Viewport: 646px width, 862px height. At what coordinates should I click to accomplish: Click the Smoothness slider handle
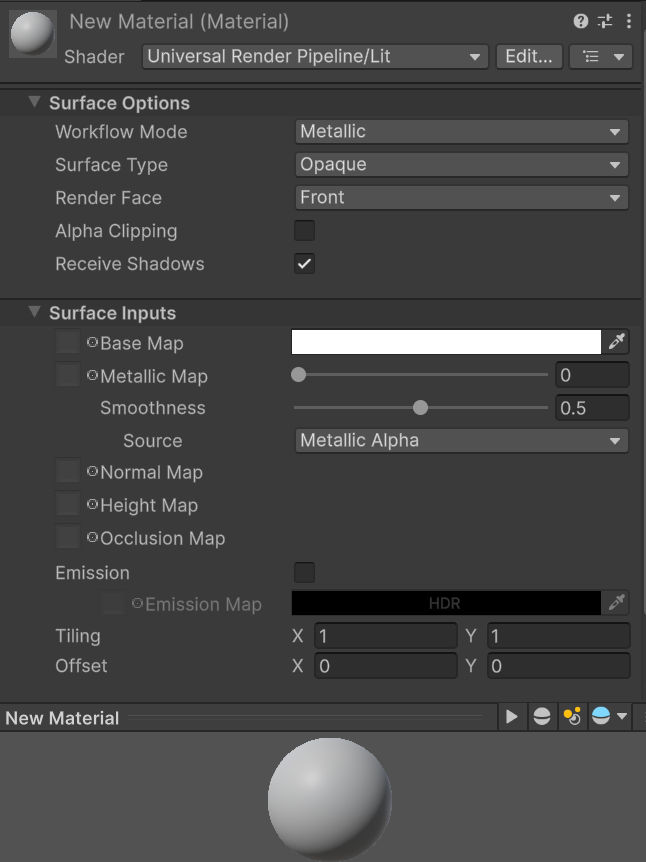pos(420,407)
